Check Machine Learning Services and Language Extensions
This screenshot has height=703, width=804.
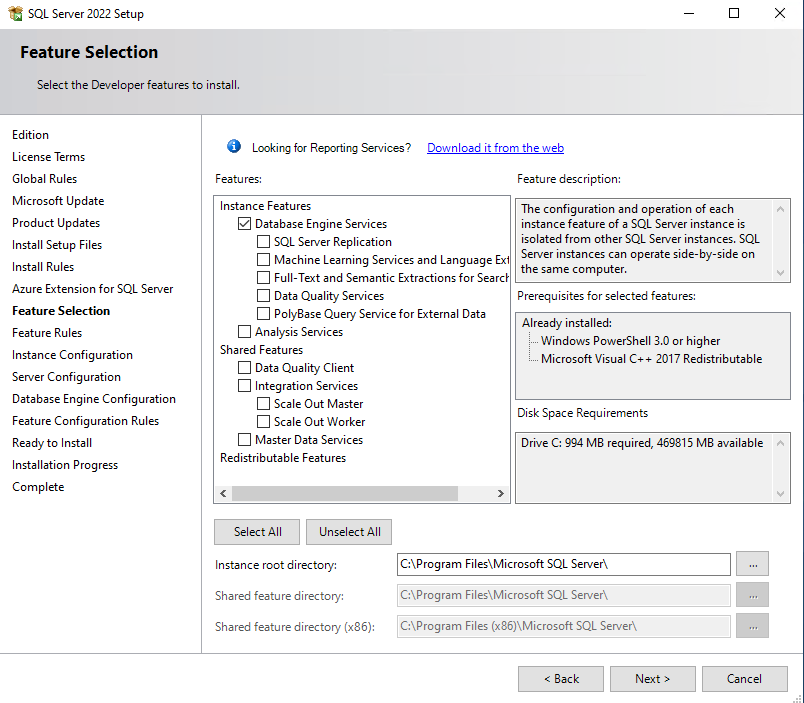click(263, 259)
